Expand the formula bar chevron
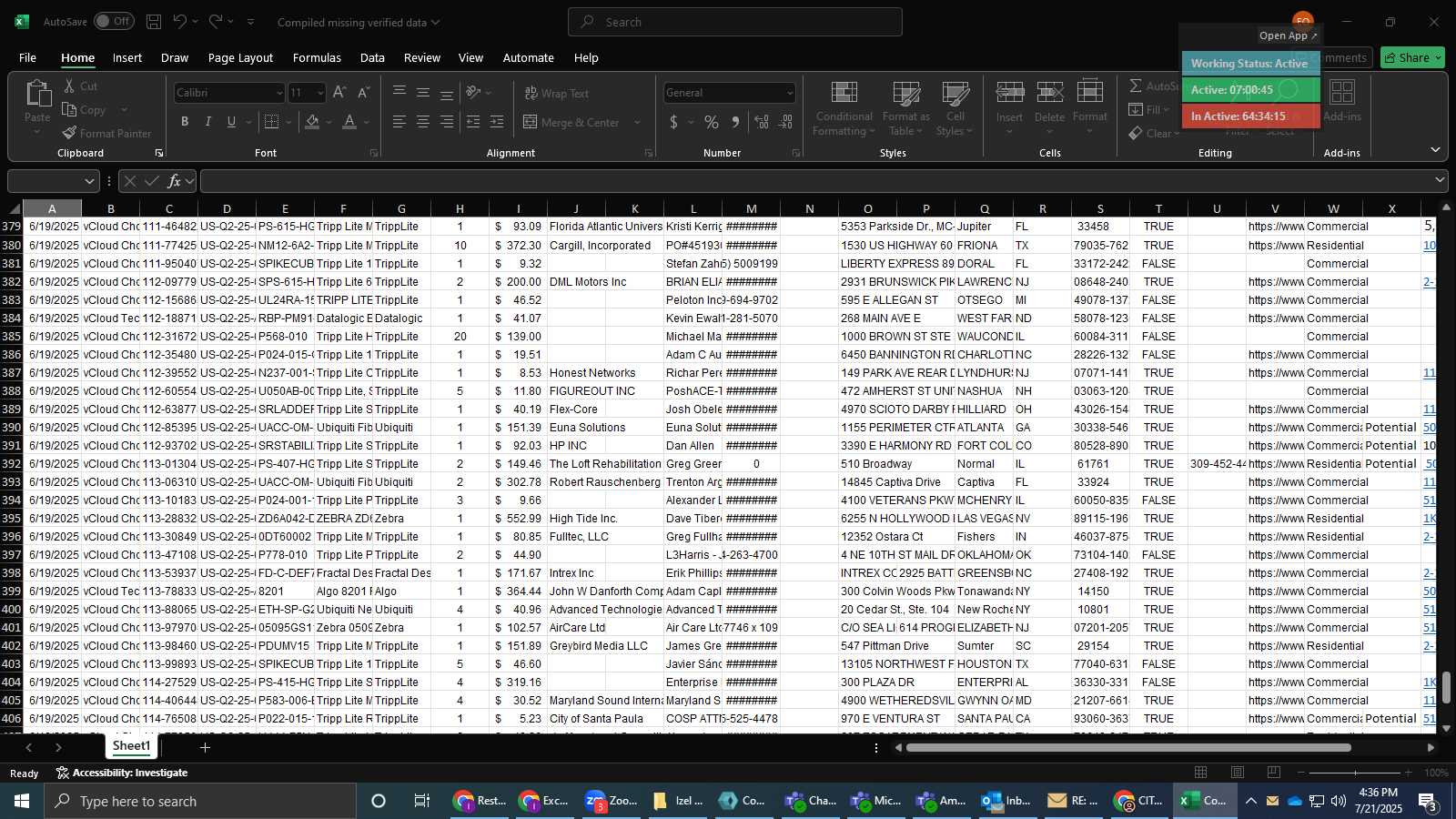The height and width of the screenshot is (819, 1456). (x=1440, y=180)
